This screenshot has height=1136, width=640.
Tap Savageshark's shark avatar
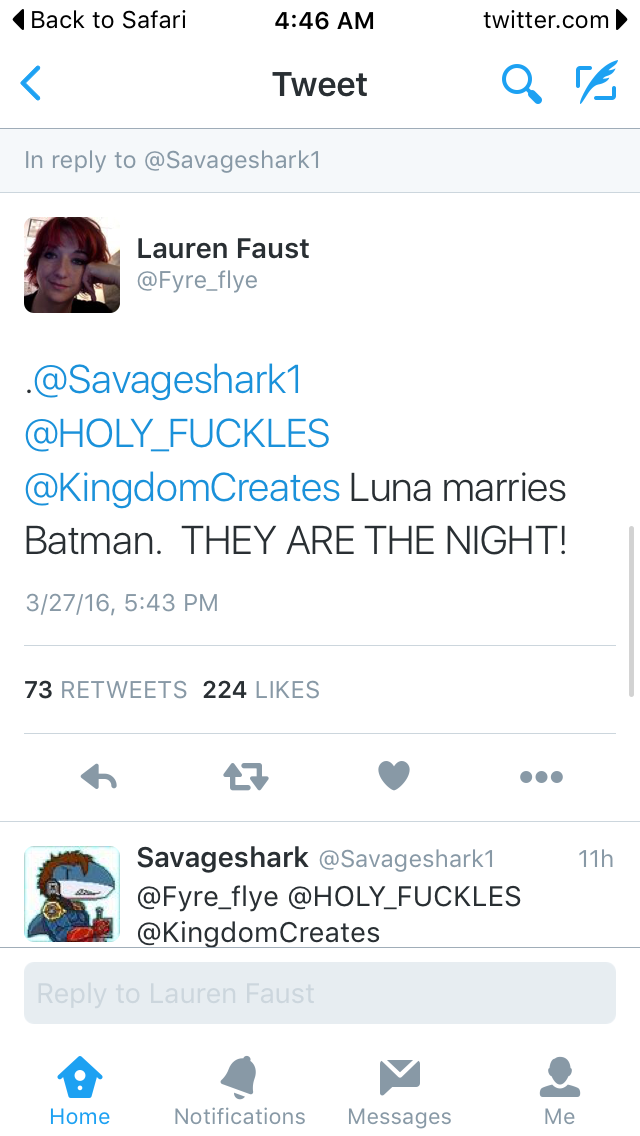[x=72, y=893]
